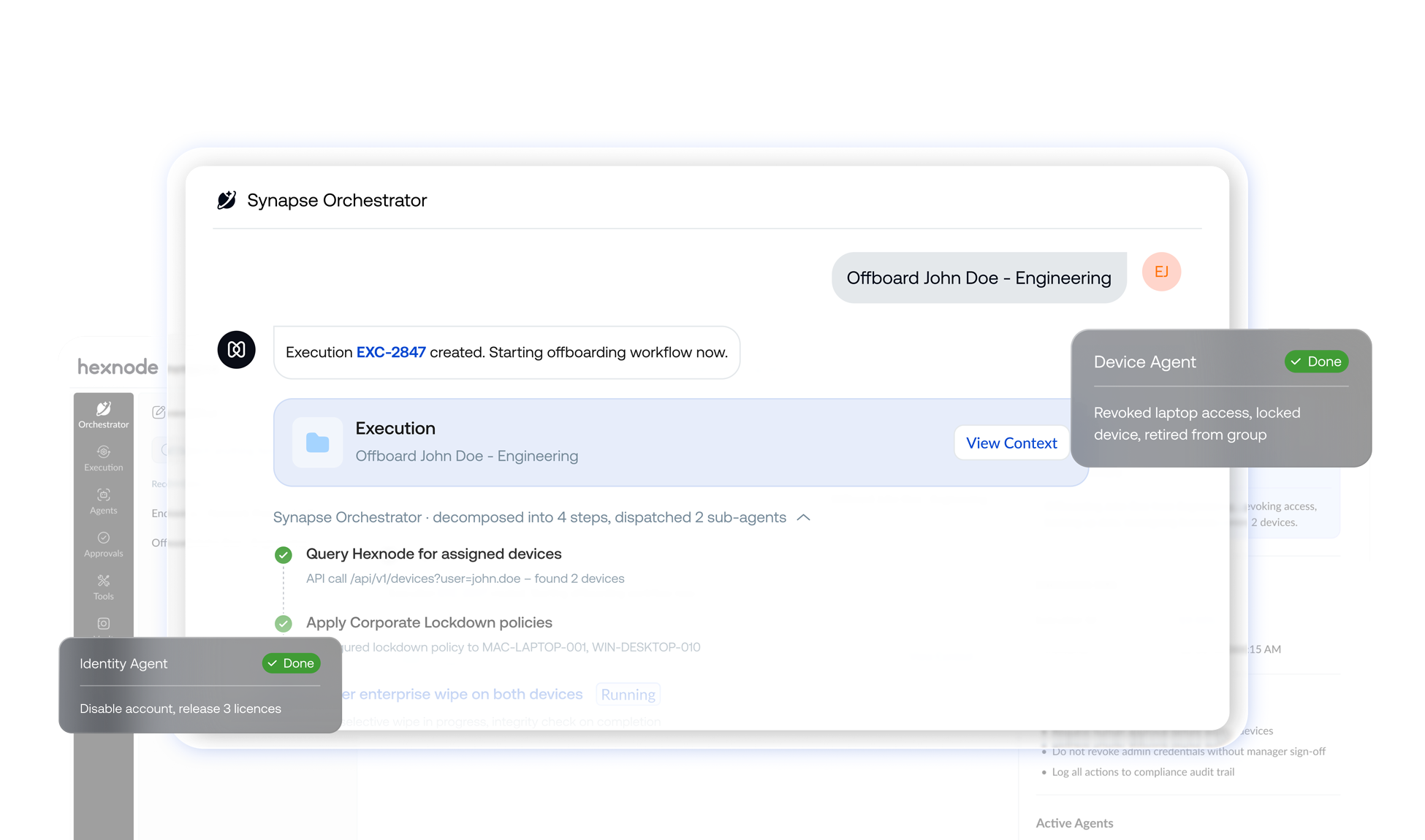The height and width of the screenshot is (840, 1425).
Task: Open the Approvals sidebar section
Action: point(104,544)
